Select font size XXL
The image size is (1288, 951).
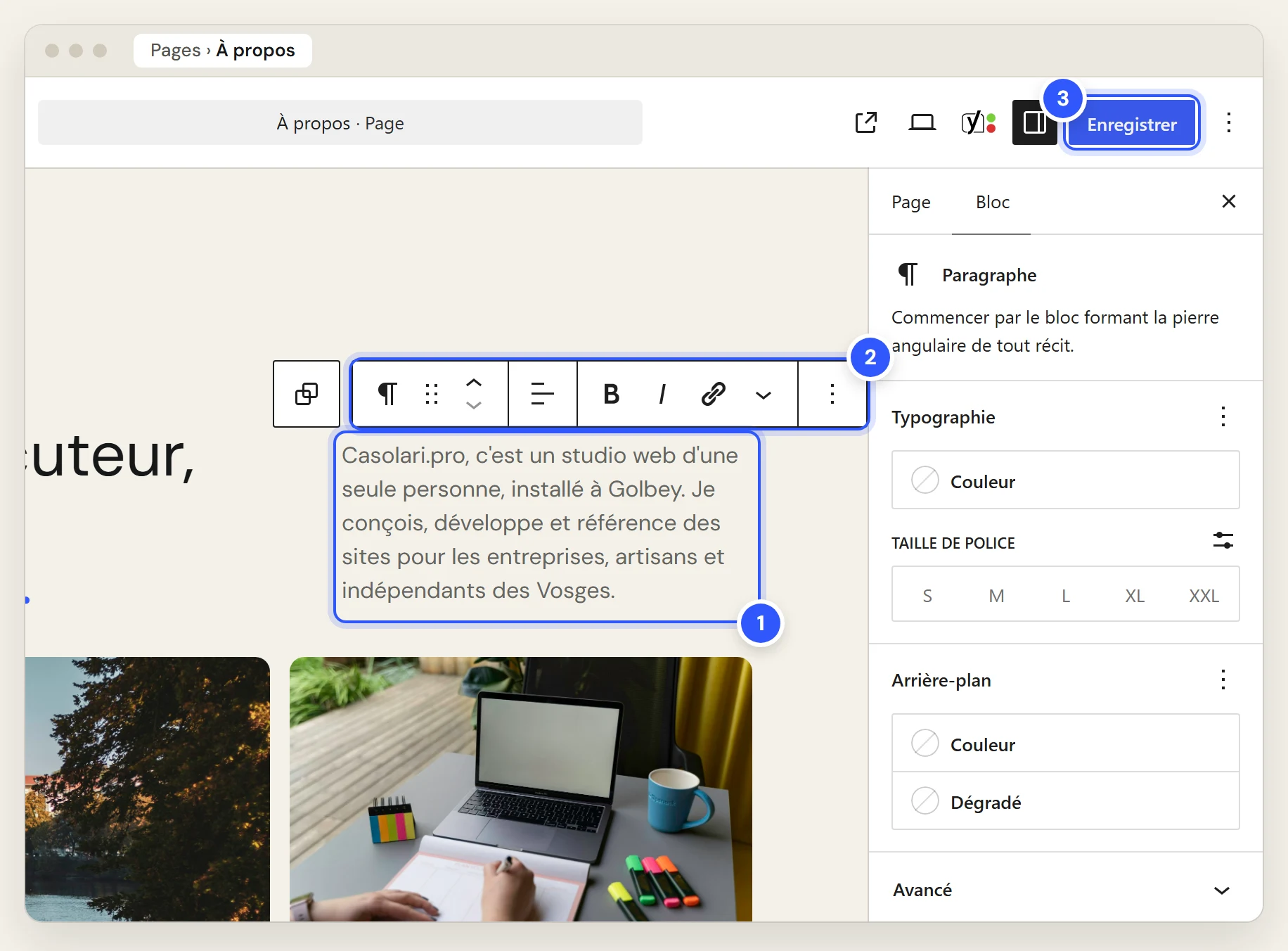pyautogui.click(x=1204, y=595)
